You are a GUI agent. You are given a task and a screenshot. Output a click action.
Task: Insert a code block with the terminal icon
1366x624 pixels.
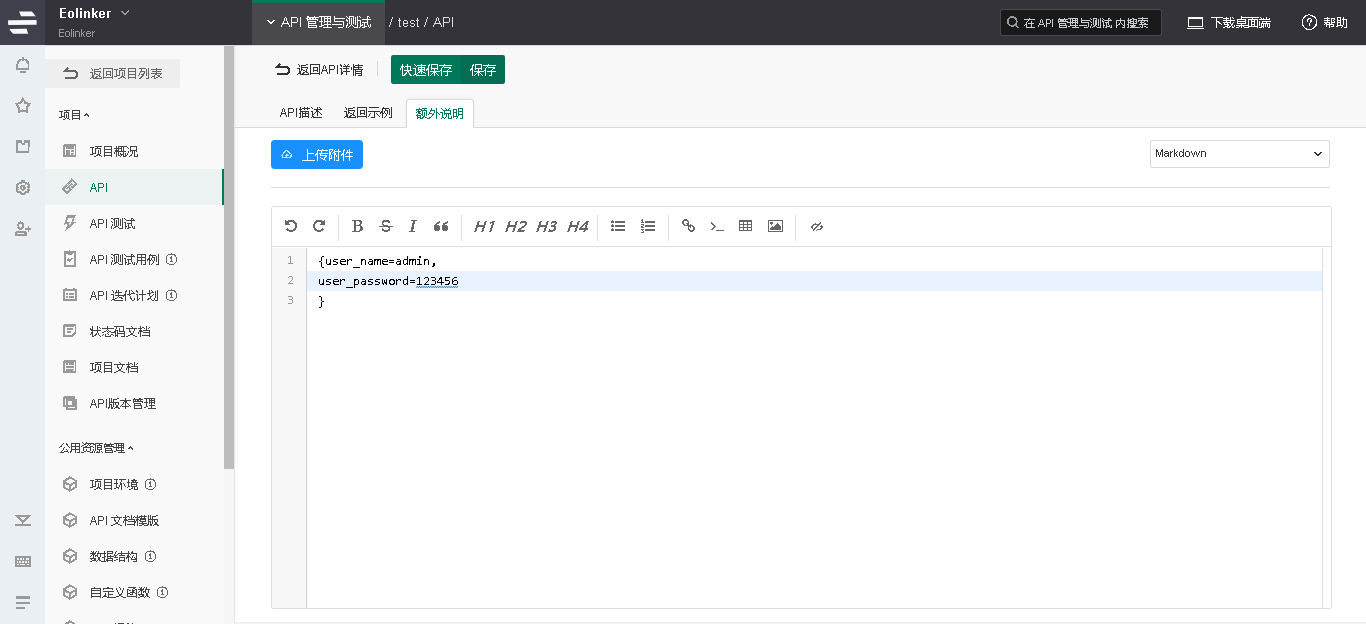tap(717, 226)
